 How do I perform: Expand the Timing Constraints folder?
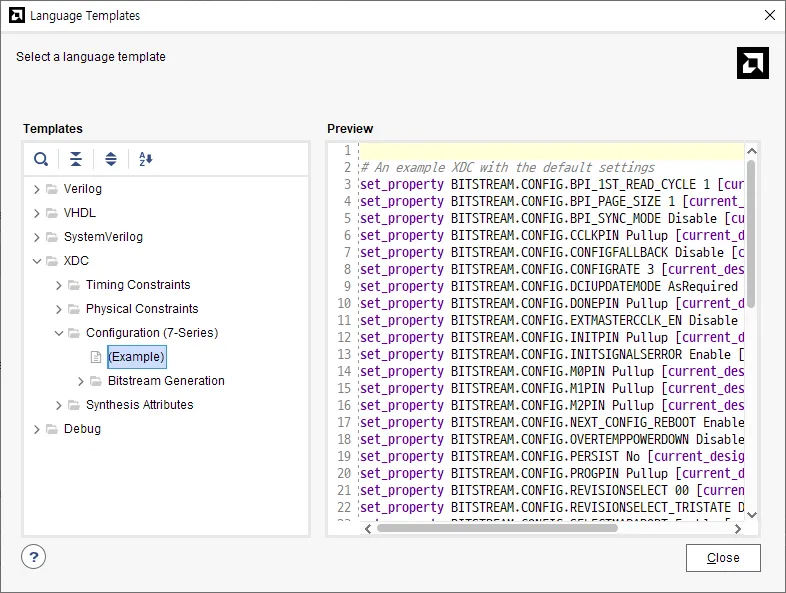click(x=59, y=285)
